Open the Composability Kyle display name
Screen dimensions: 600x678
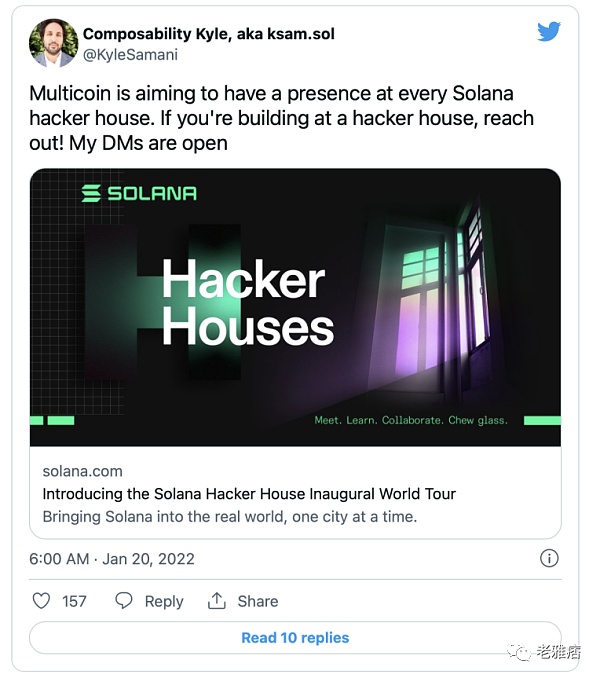208,34
